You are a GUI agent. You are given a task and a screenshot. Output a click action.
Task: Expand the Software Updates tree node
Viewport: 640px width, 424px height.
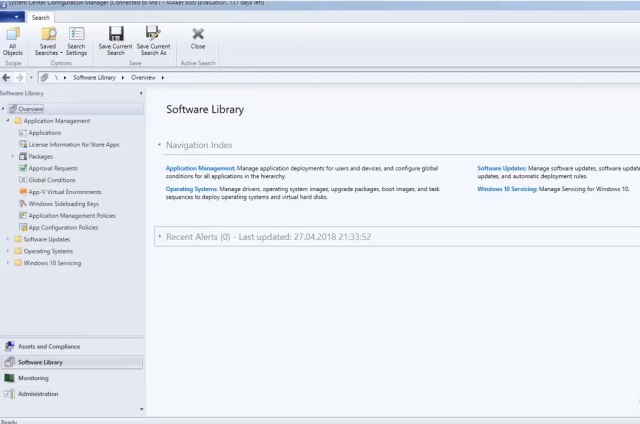tap(8, 239)
